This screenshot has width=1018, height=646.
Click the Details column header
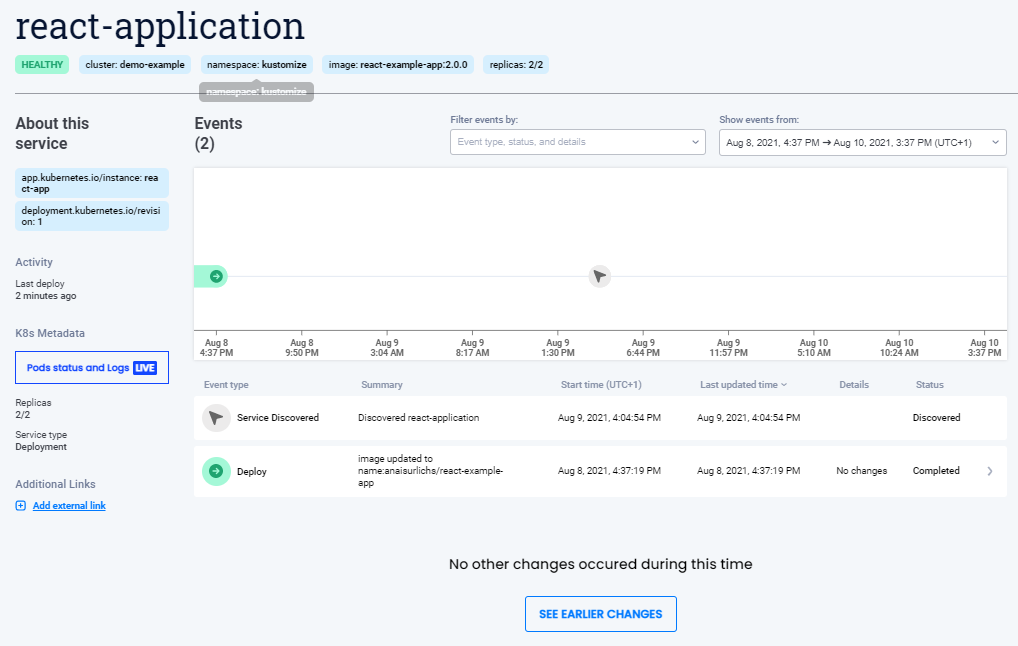click(854, 385)
